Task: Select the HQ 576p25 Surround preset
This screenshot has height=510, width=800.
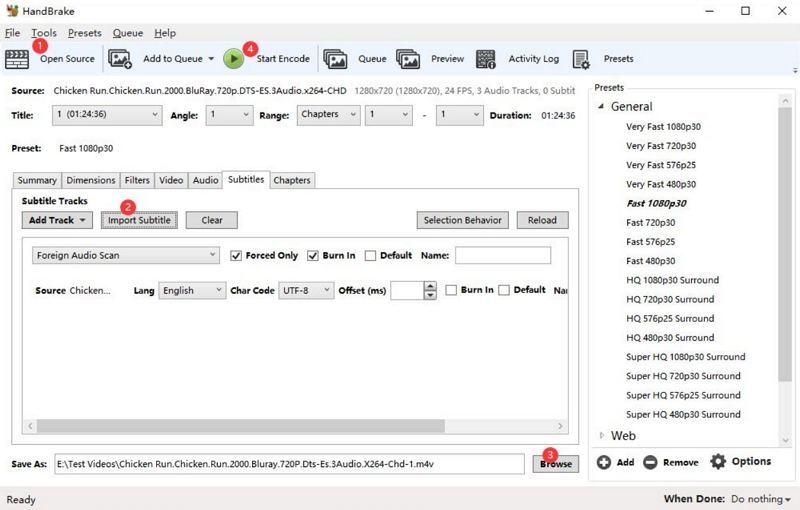Action: (670, 318)
